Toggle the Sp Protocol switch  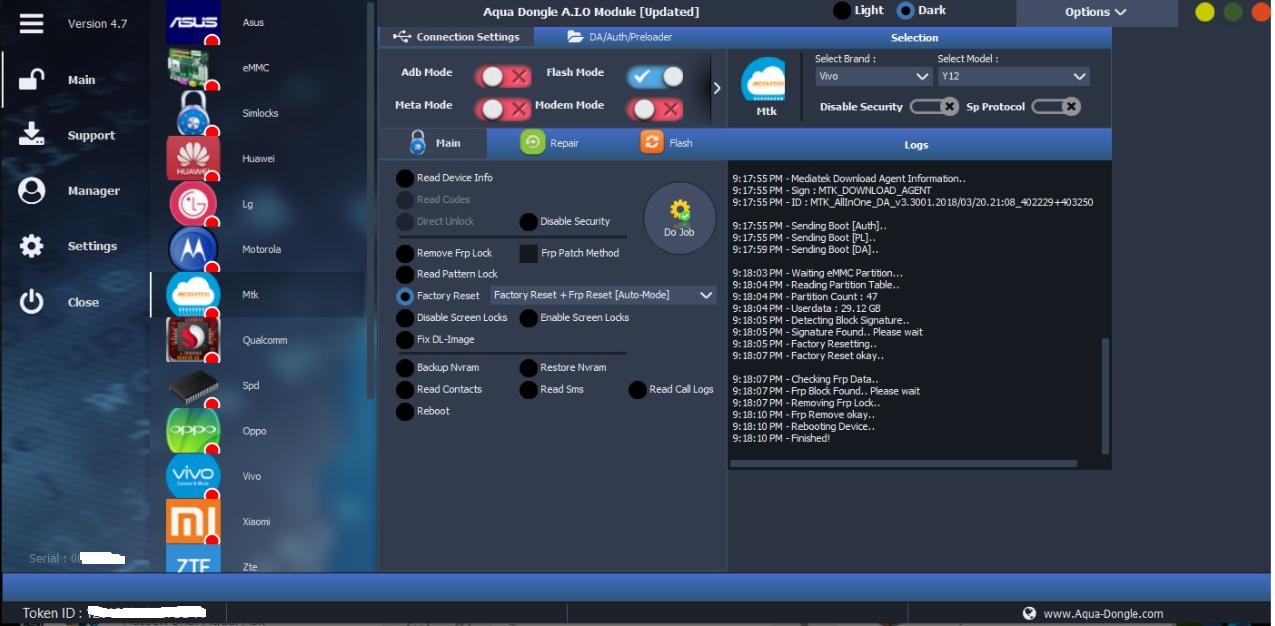coord(1056,106)
